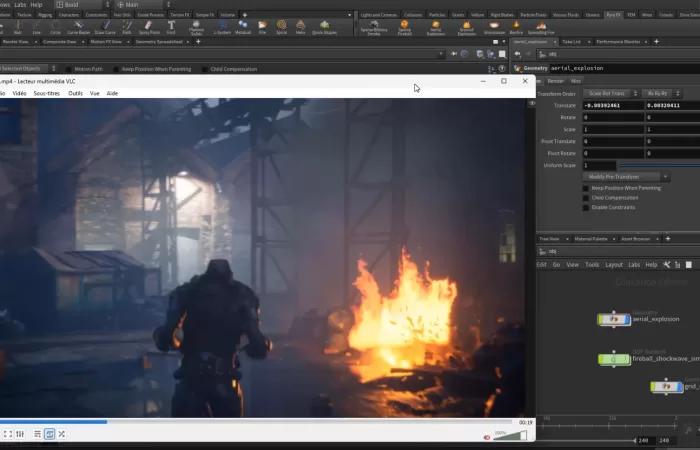
Task: Toggle VLC playlist button
Action: pyautogui.click(x=38, y=434)
